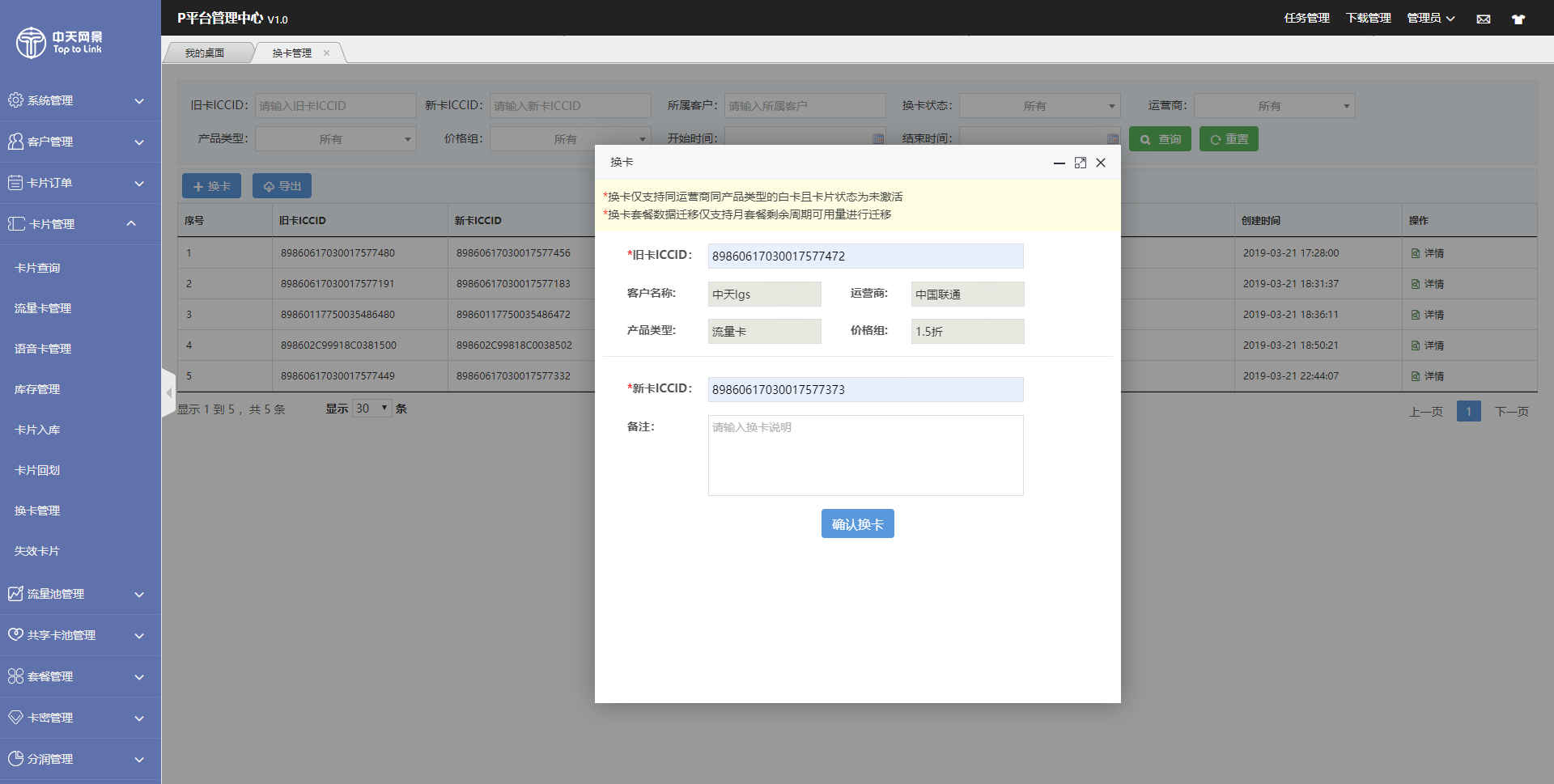Open the 结束时间 calendar picker icon
Viewport: 1554px width, 784px height.
1113,139
